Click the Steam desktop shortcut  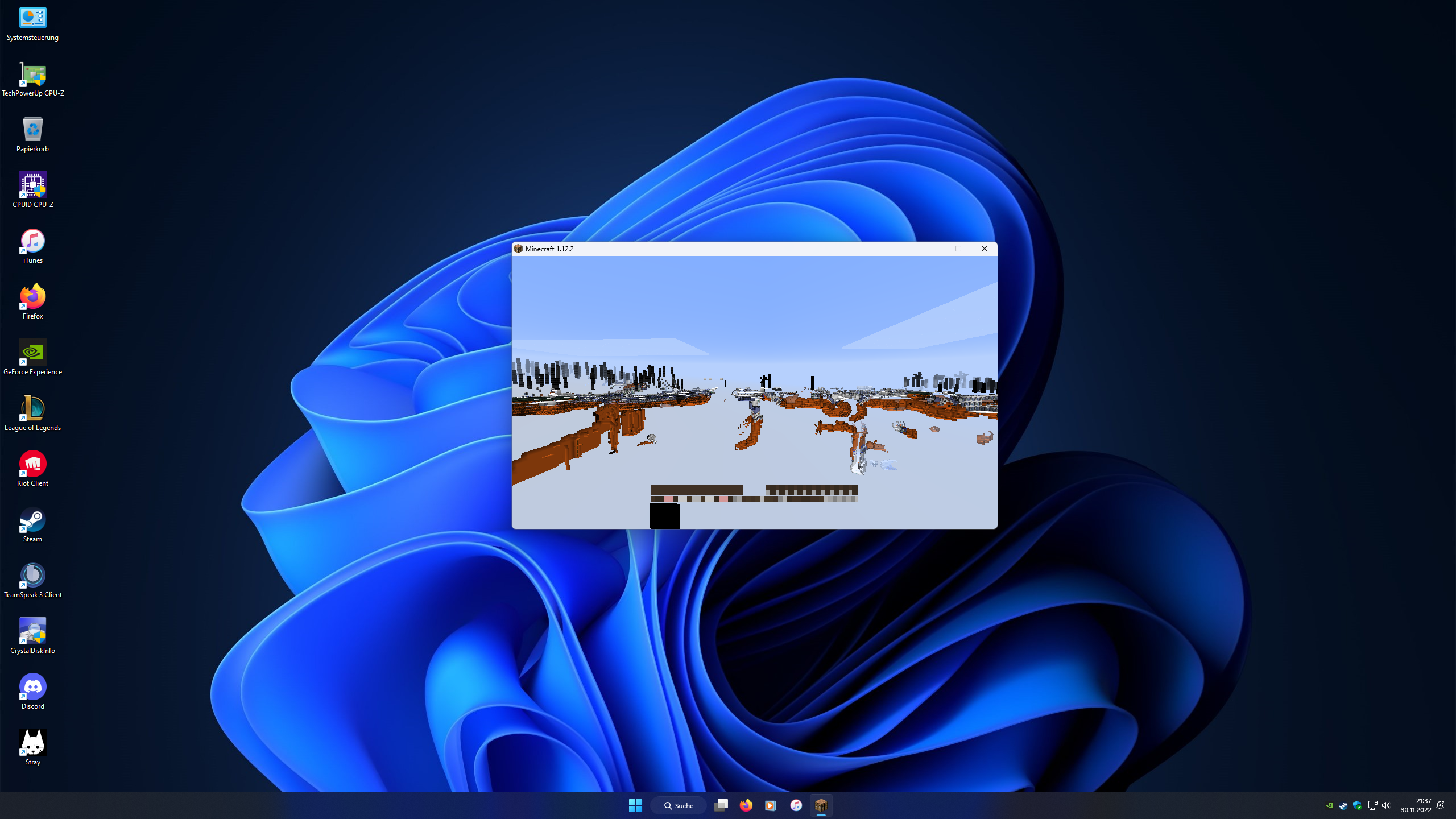[x=32, y=520]
